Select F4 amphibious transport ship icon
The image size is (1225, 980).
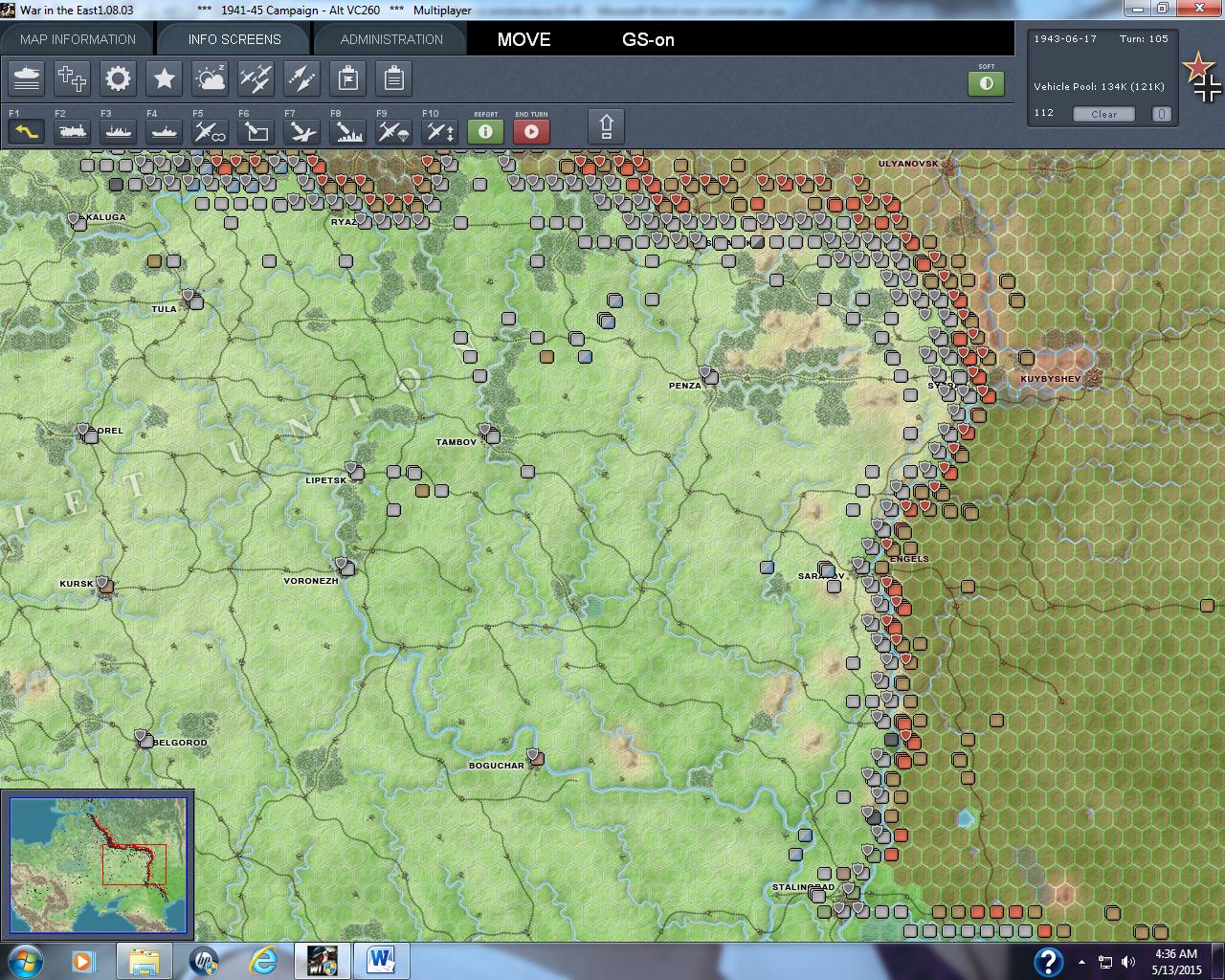[165, 131]
